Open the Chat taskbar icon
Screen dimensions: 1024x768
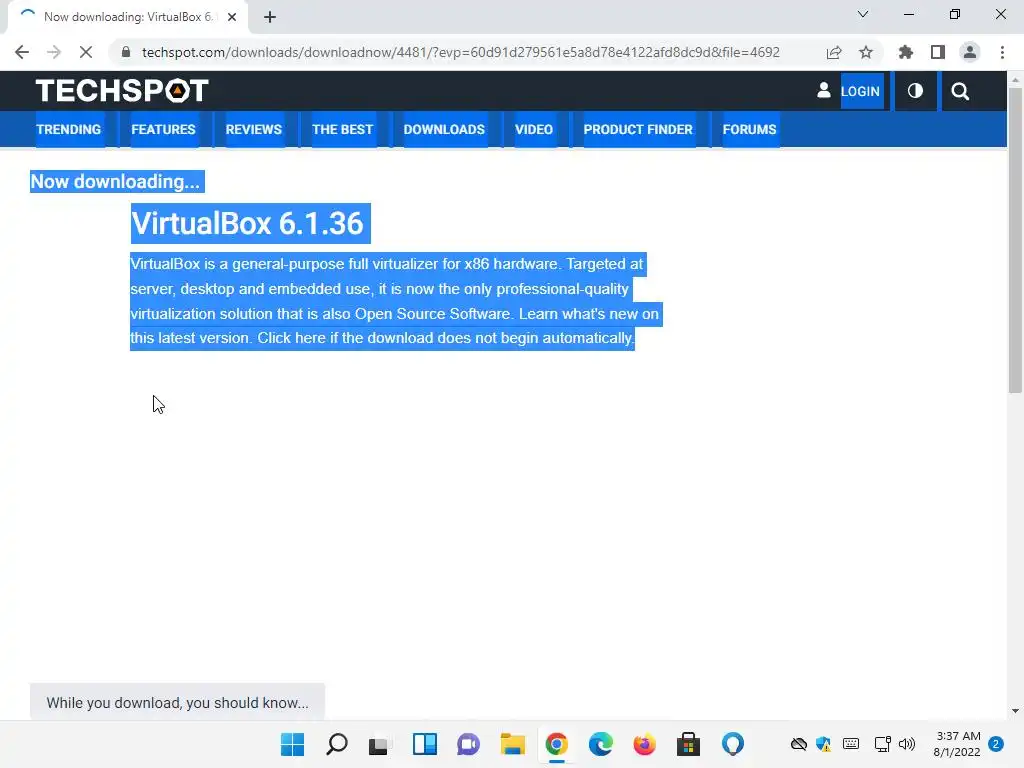tap(468, 744)
